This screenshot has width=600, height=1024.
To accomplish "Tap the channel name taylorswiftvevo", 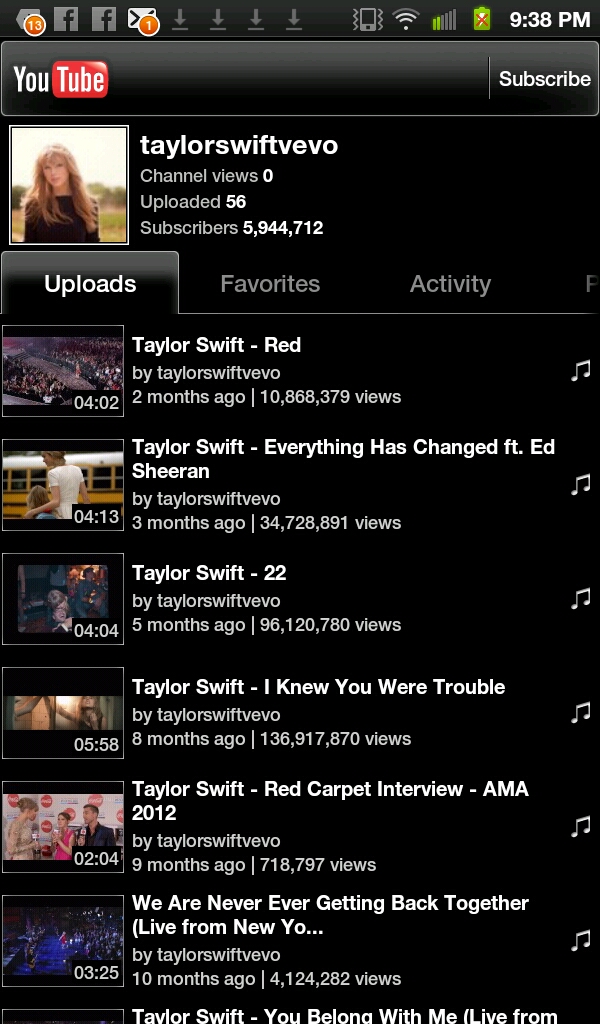I will 239,145.
